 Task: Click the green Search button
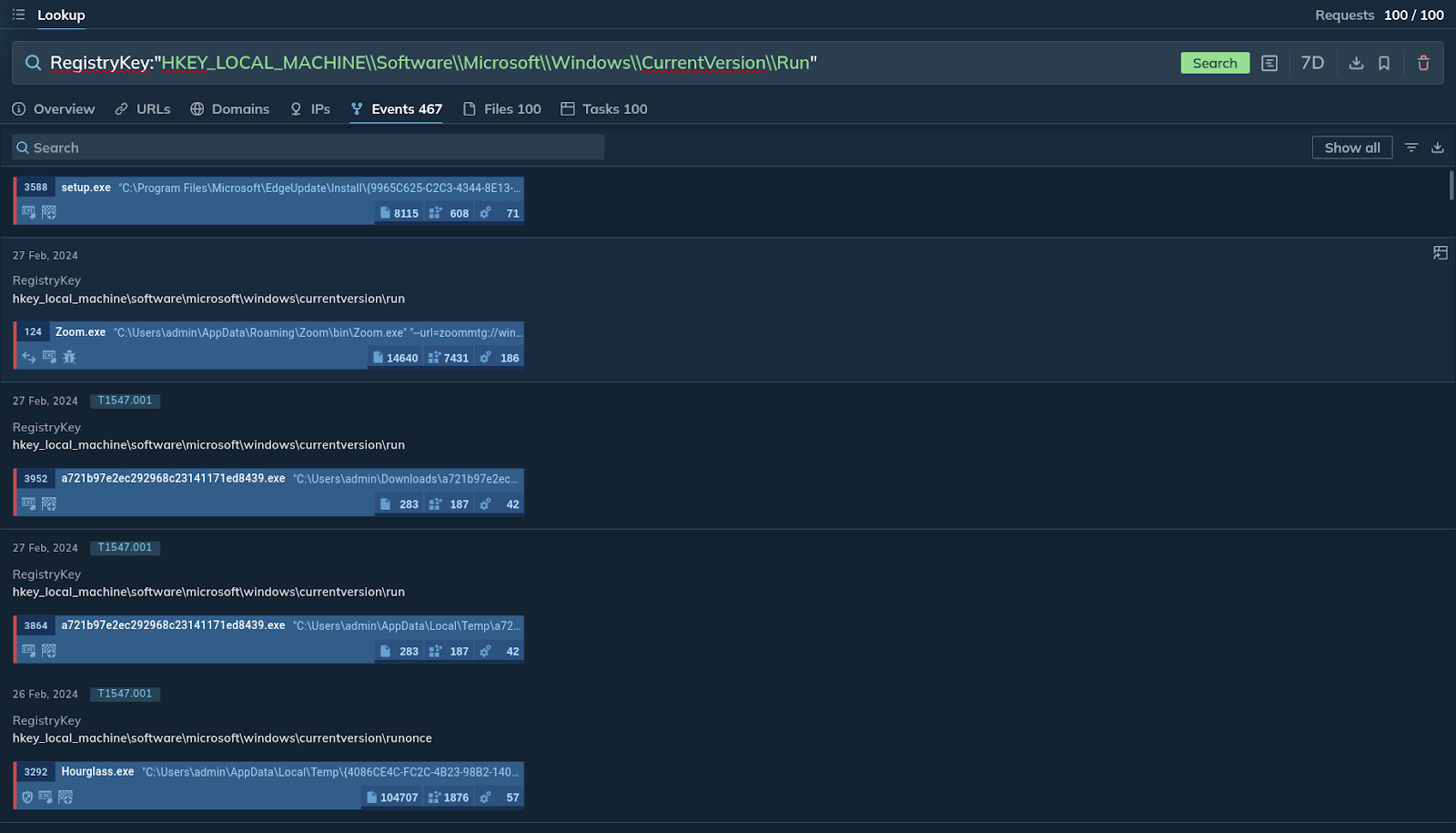coord(1214,63)
